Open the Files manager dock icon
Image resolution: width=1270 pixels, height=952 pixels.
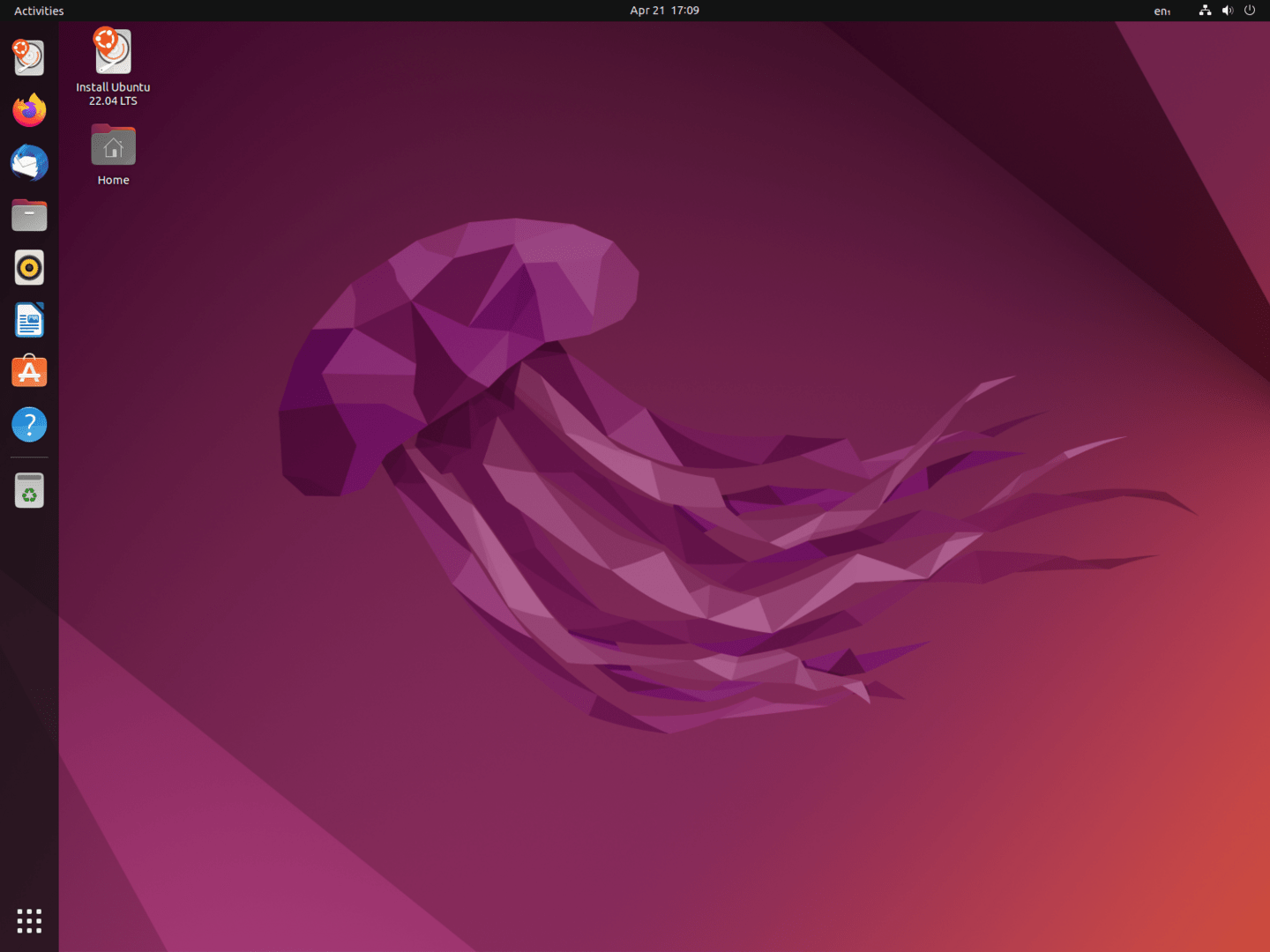click(x=29, y=215)
